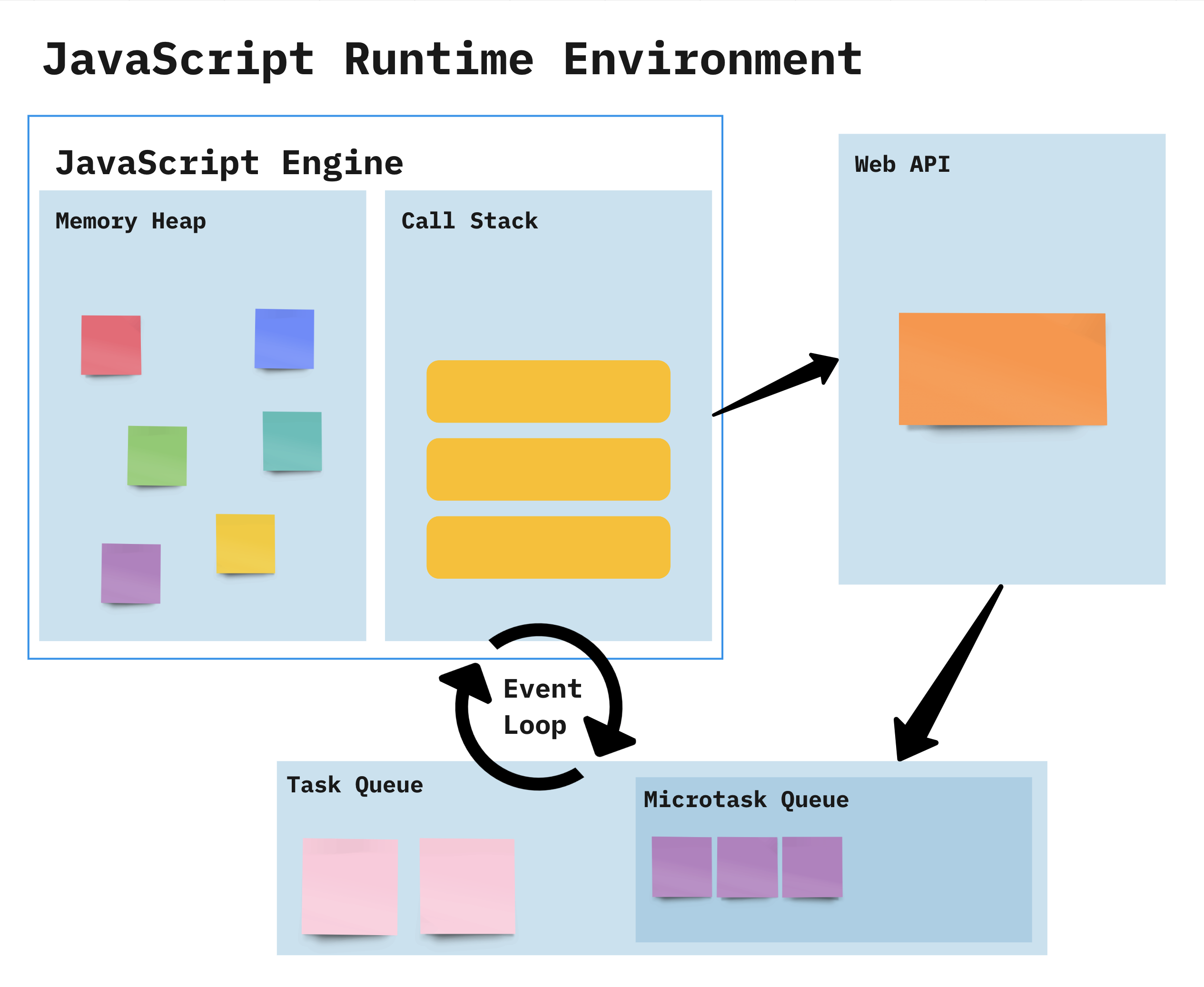
Task: Select the purple sticky note in Memory Heap
Action: [x=131, y=573]
